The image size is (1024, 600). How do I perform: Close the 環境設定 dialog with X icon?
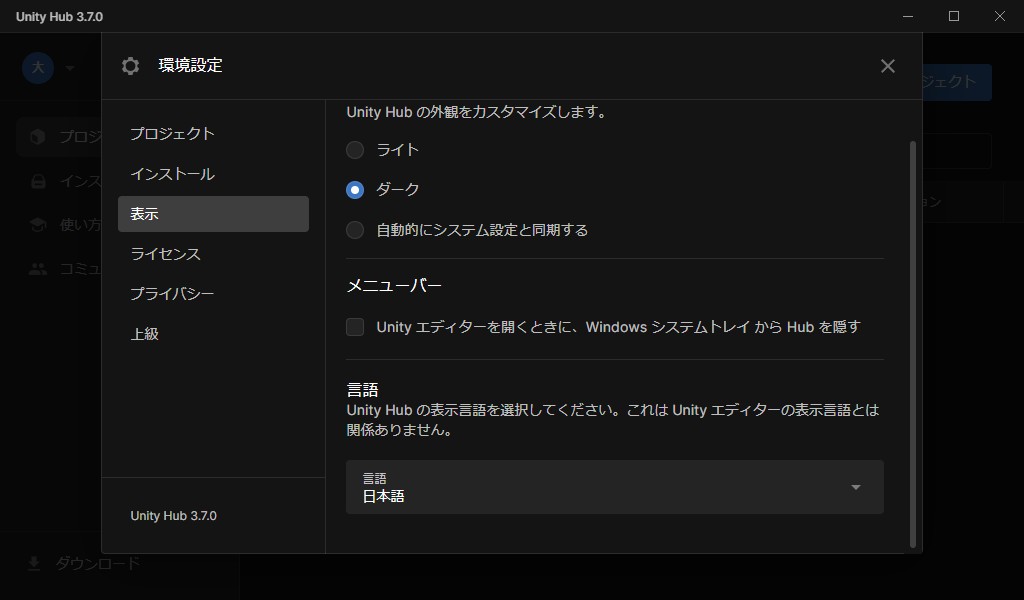click(887, 66)
